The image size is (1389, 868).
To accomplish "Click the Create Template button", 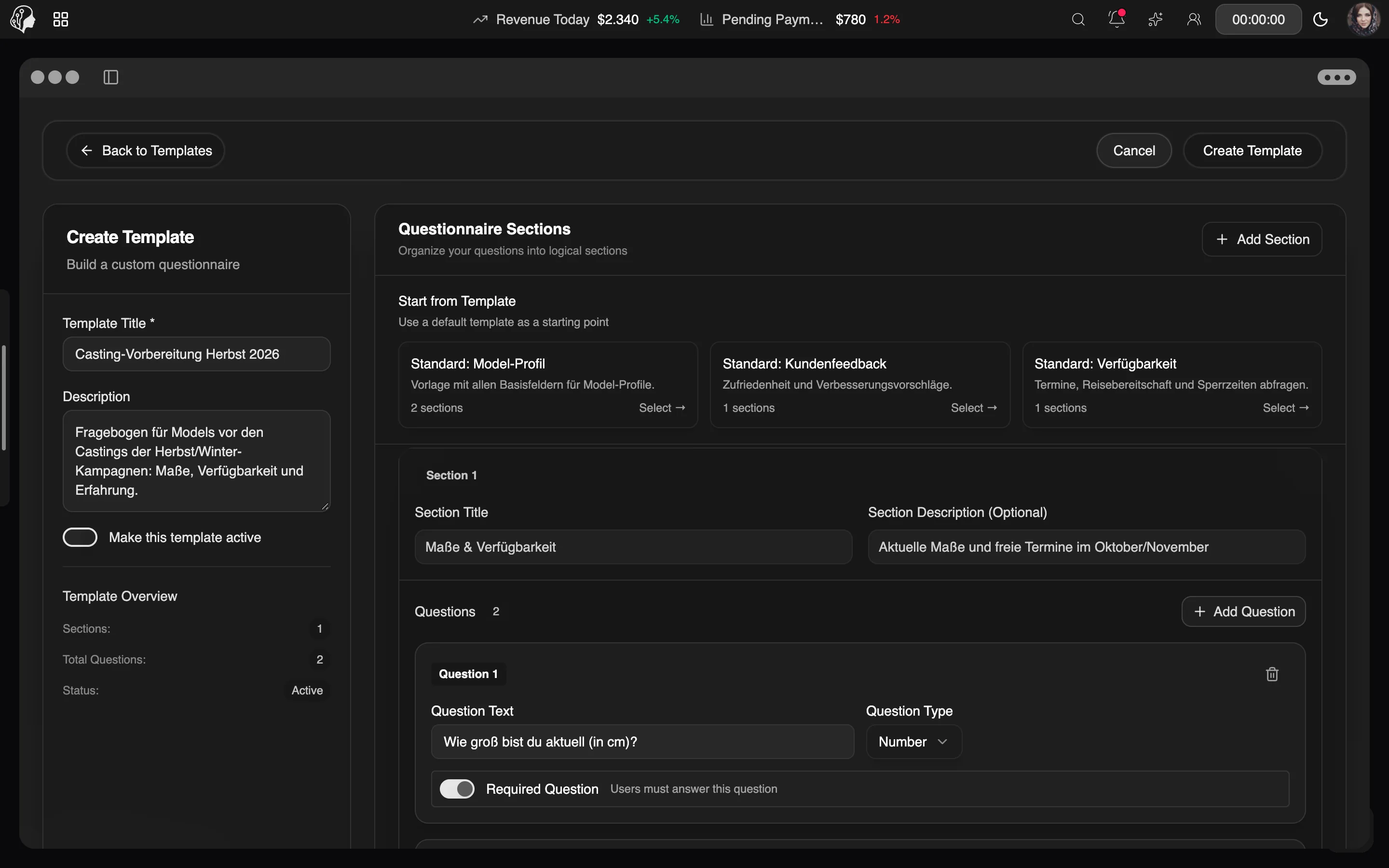I will coord(1253,150).
